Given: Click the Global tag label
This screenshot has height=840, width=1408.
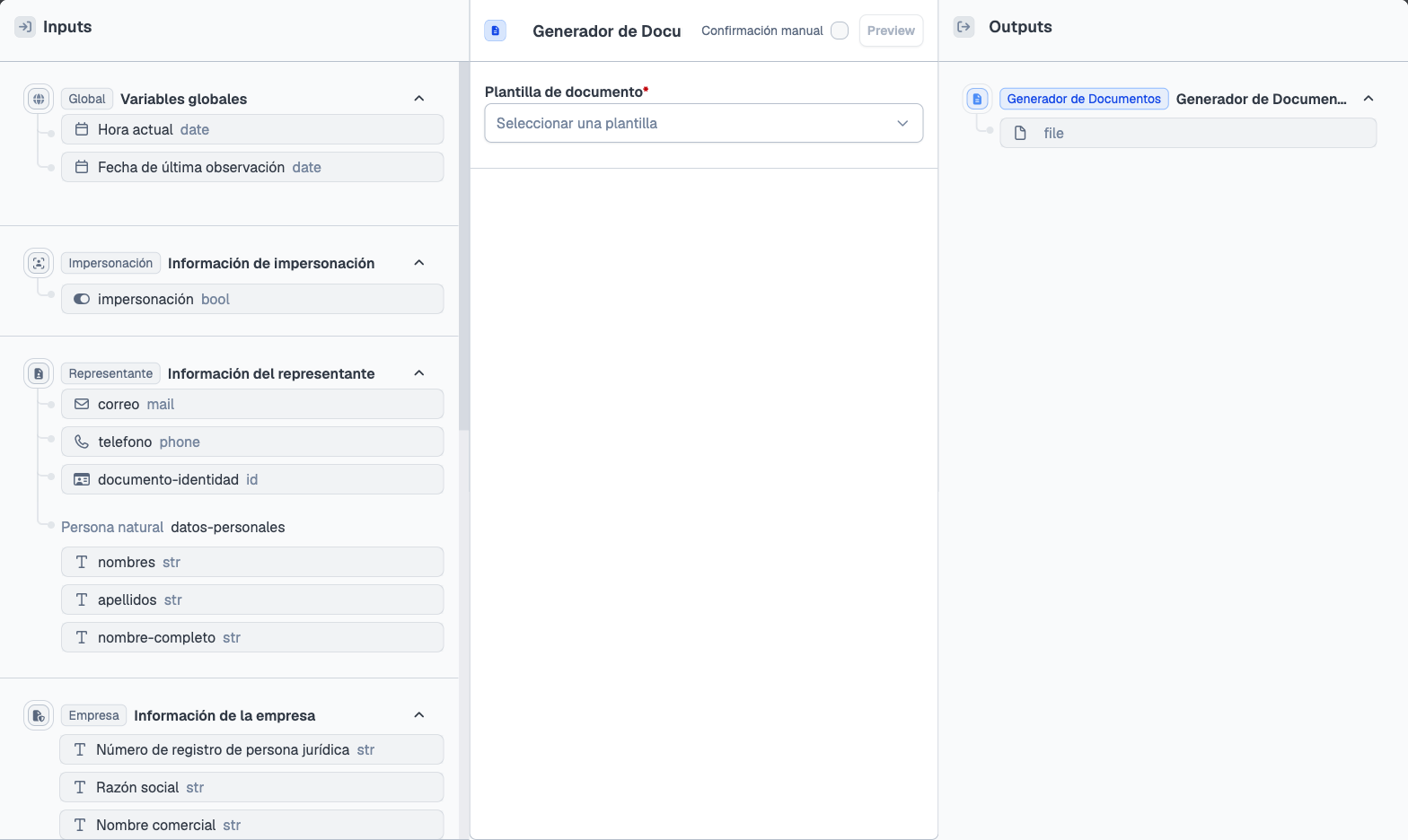Looking at the screenshot, I should click(87, 99).
